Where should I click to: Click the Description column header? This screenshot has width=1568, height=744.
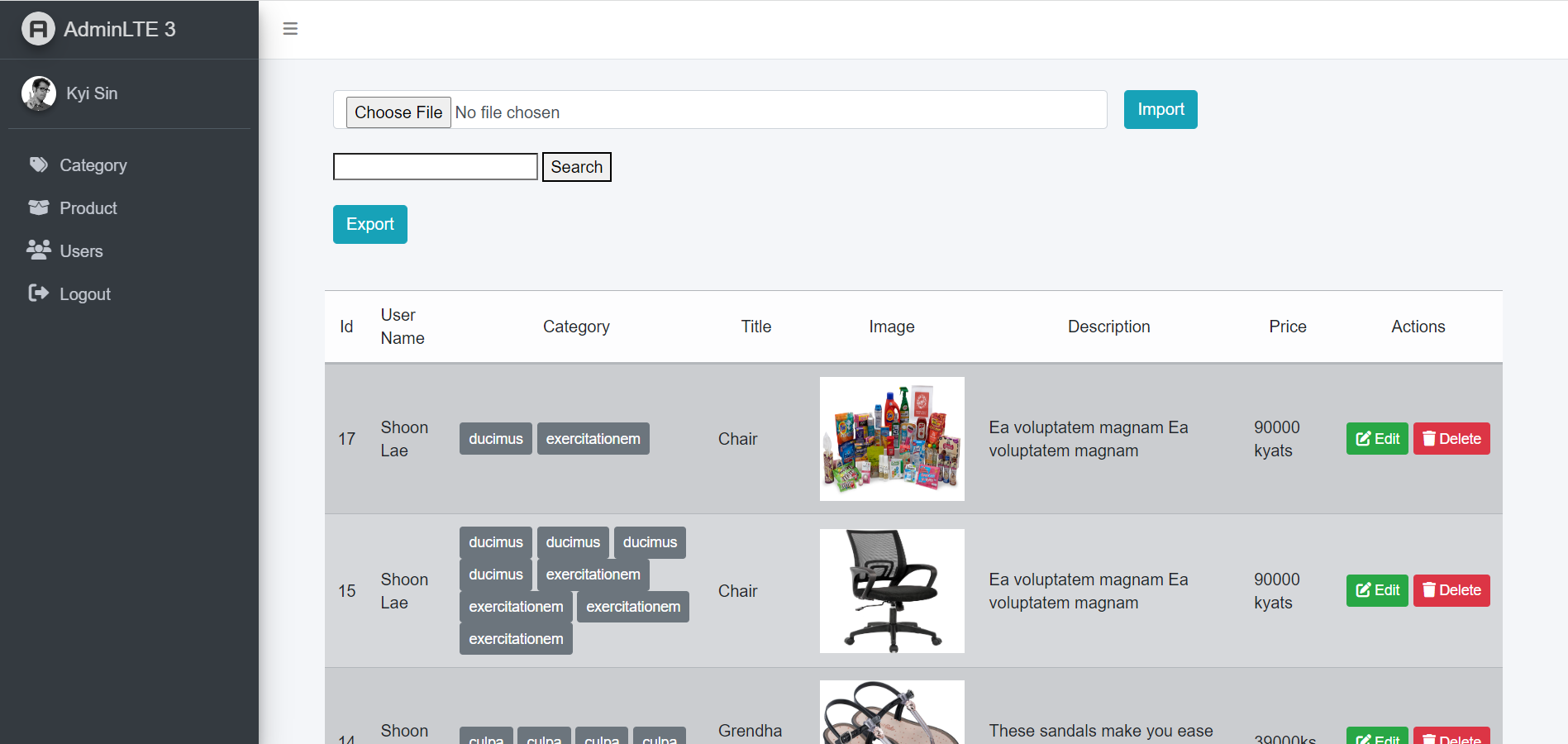click(x=1109, y=327)
